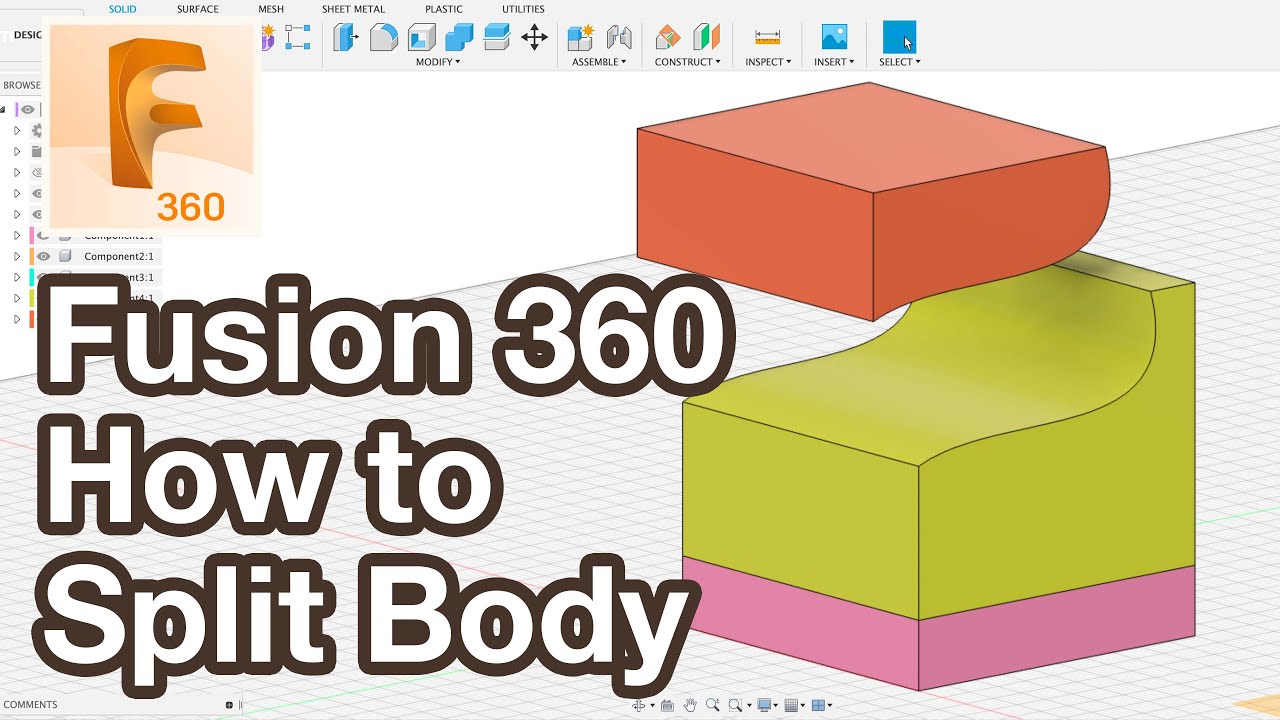1280x720 pixels.
Task: Activate the blue Select tool icon
Action: pyautogui.click(x=899, y=38)
